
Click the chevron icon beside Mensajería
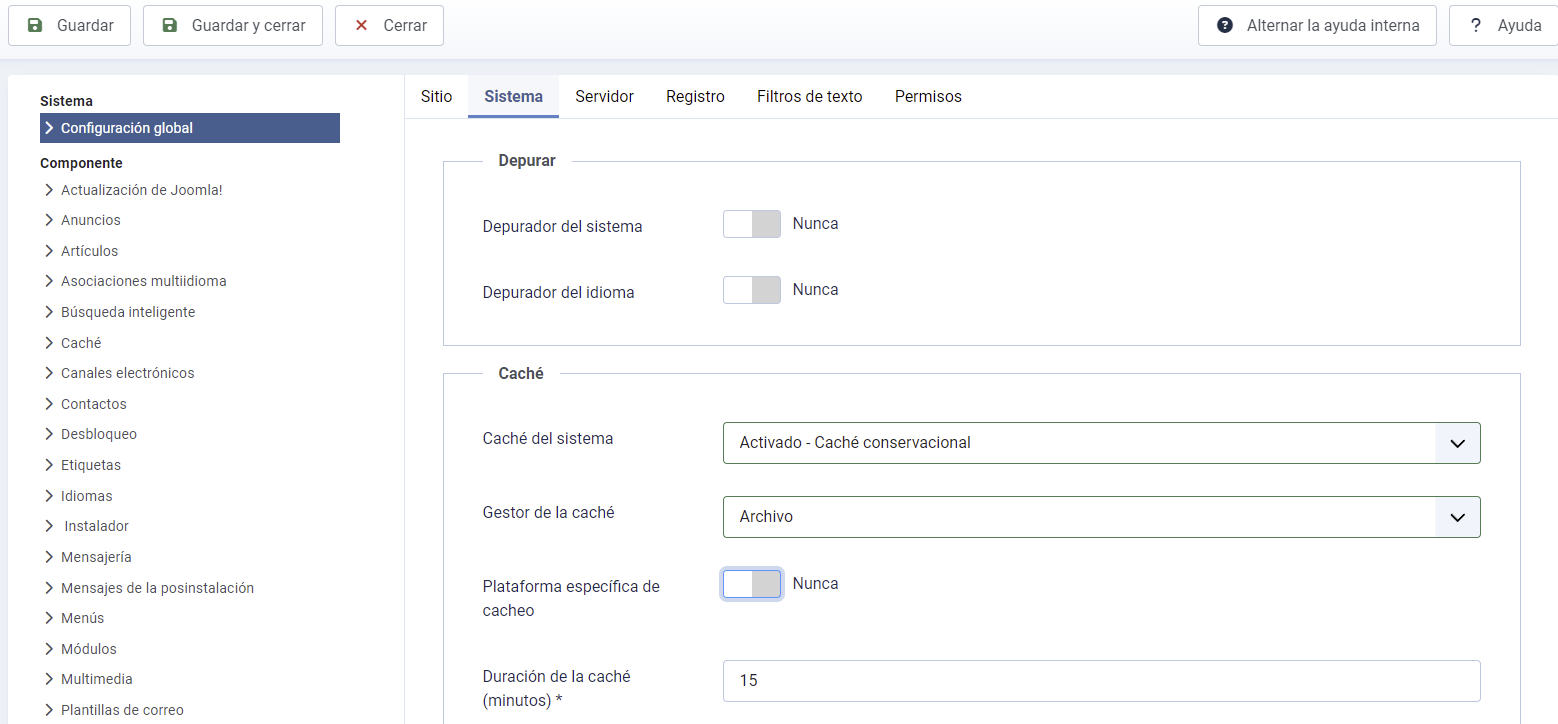(49, 557)
